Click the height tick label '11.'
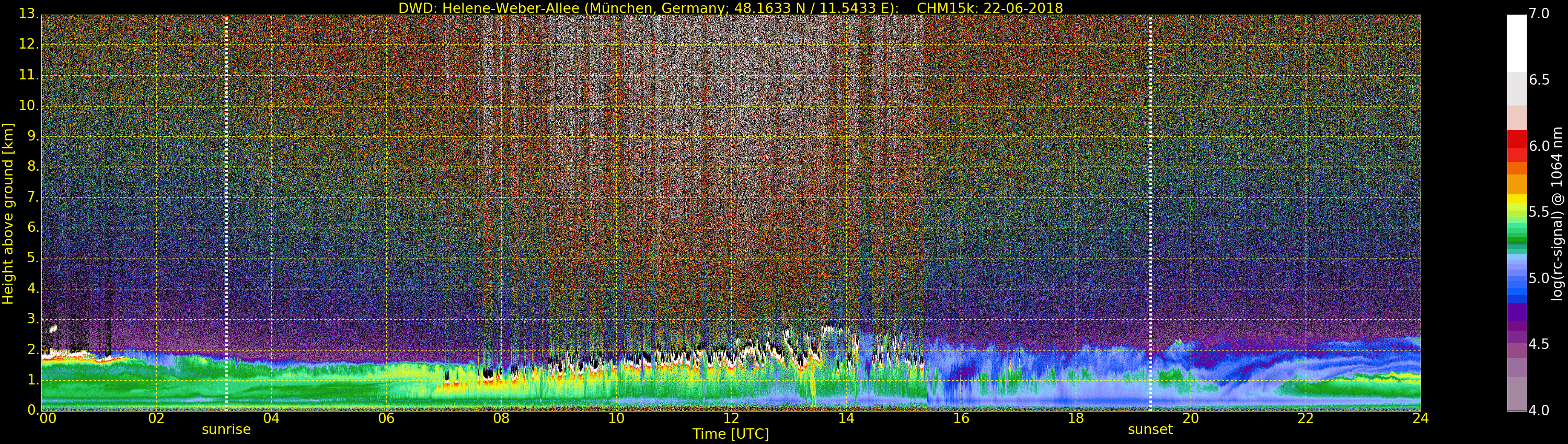Viewport: 1568px width, 444px height. click(x=28, y=75)
